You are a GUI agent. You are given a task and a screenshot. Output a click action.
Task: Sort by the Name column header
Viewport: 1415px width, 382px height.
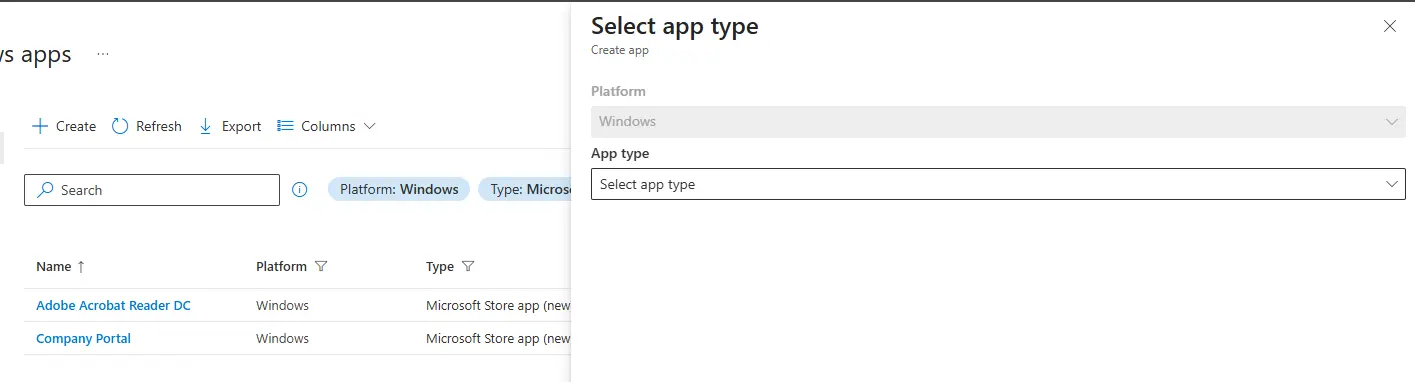click(x=61, y=267)
